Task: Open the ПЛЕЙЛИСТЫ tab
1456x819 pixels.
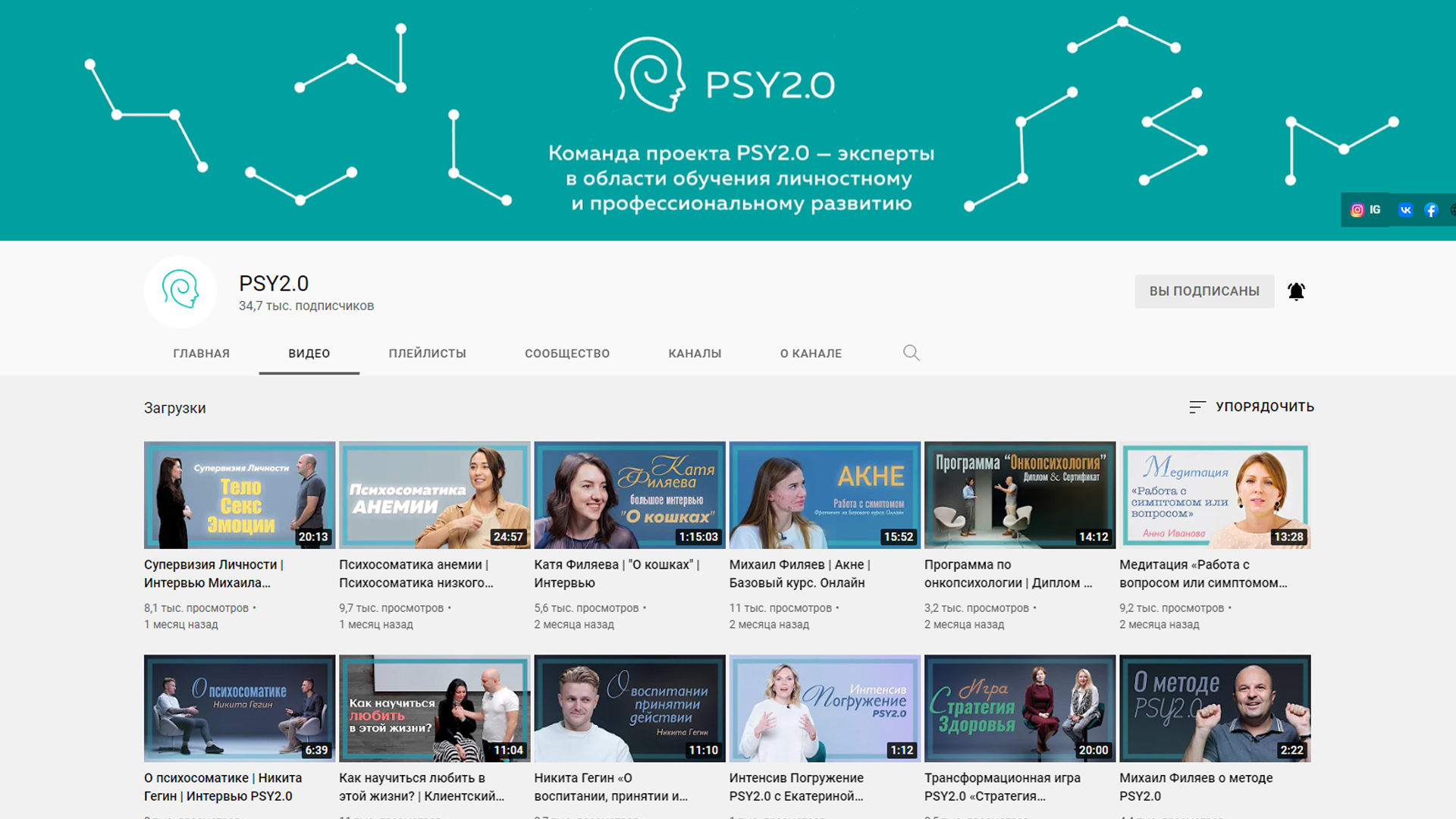Action: 427,353
